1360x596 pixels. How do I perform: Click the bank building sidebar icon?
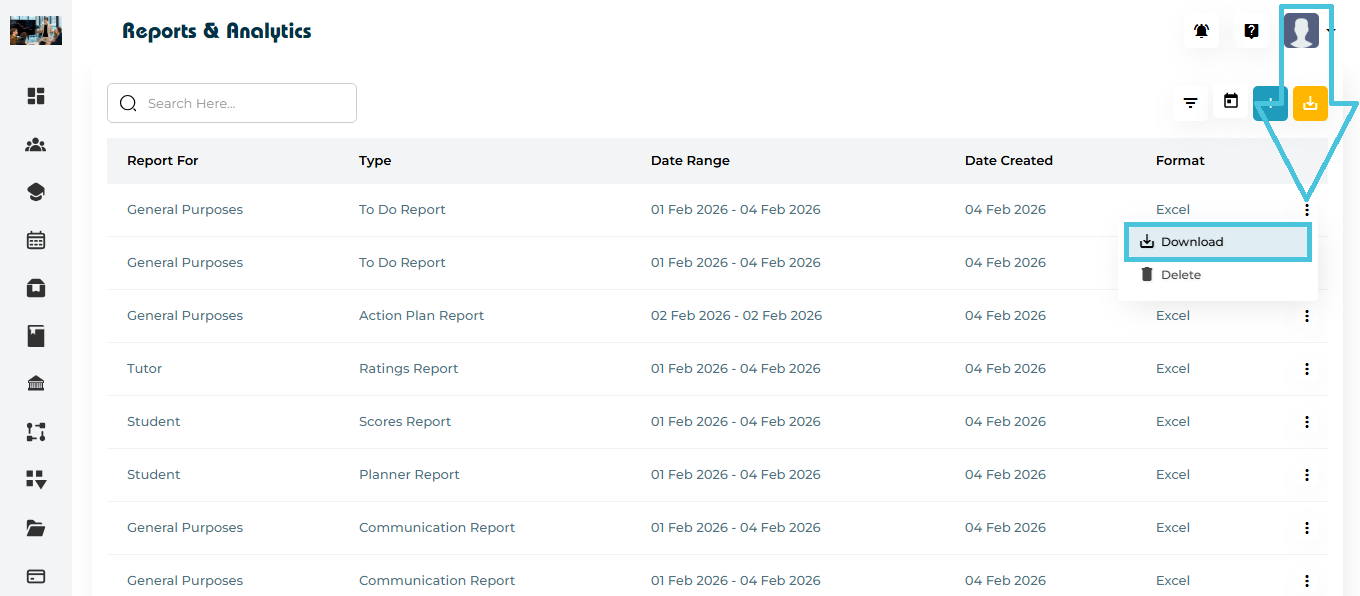coord(36,384)
